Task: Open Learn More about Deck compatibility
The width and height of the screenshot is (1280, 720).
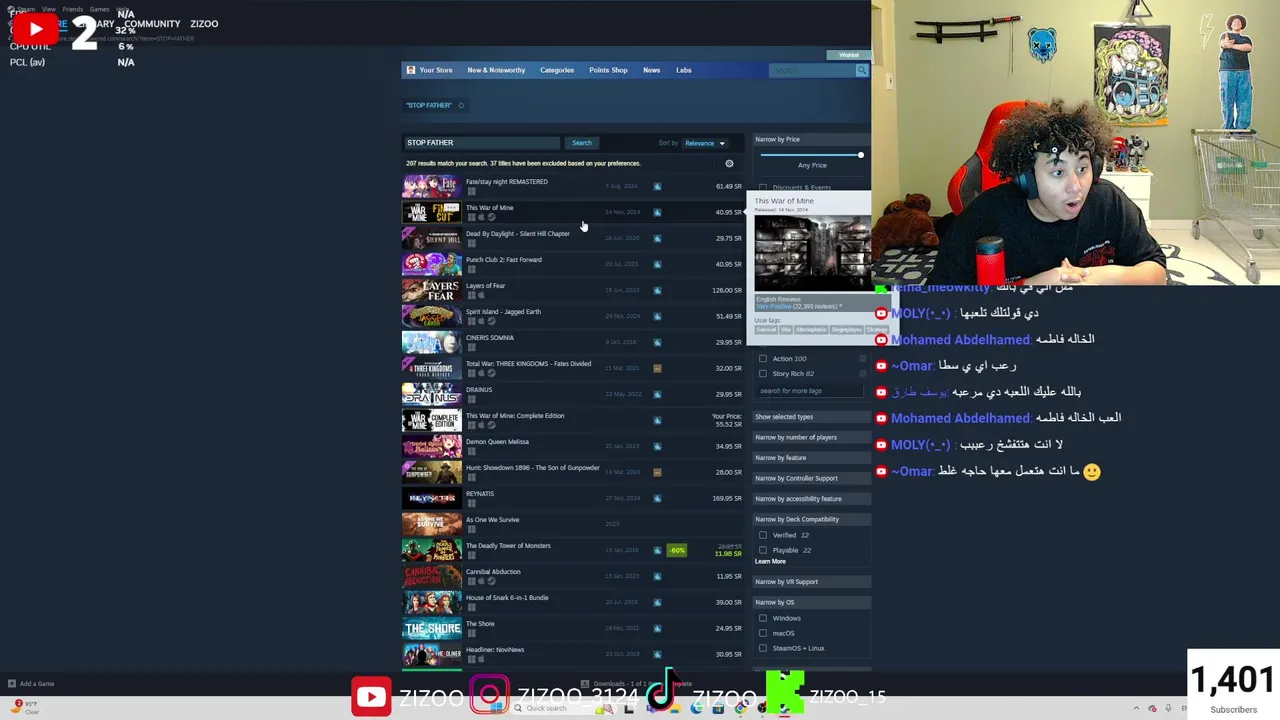Action: 770,562
